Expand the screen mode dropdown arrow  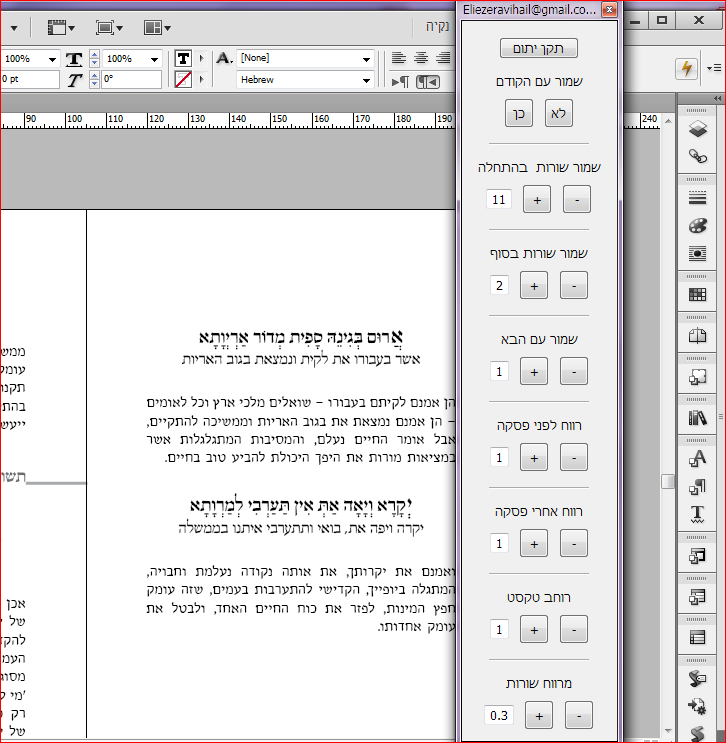pos(119,28)
